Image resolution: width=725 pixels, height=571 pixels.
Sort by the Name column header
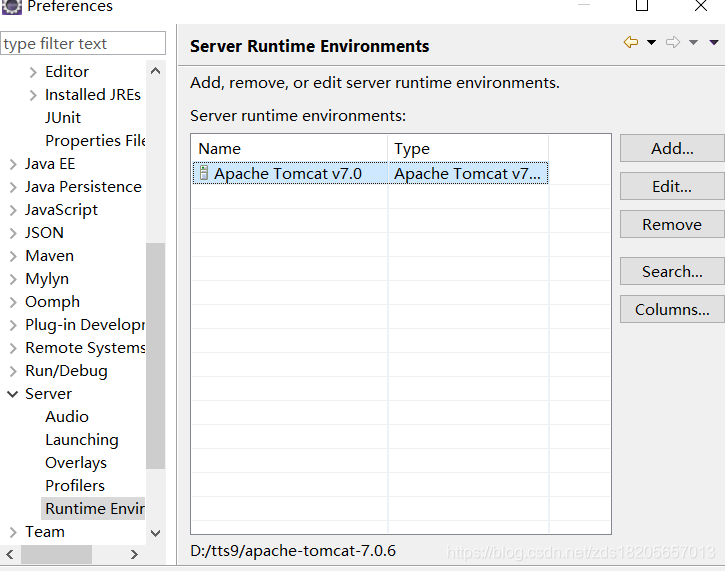289,148
